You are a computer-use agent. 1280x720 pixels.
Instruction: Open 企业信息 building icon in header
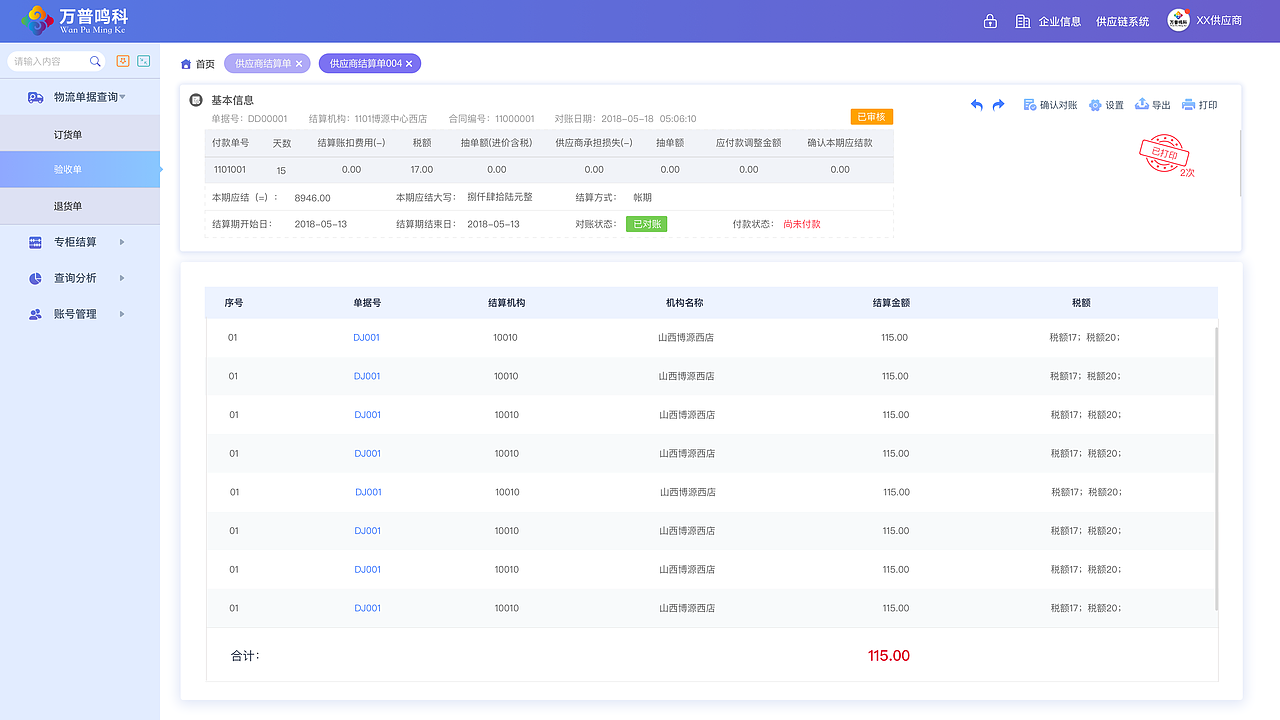pyautogui.click(x=1022, y=21)
